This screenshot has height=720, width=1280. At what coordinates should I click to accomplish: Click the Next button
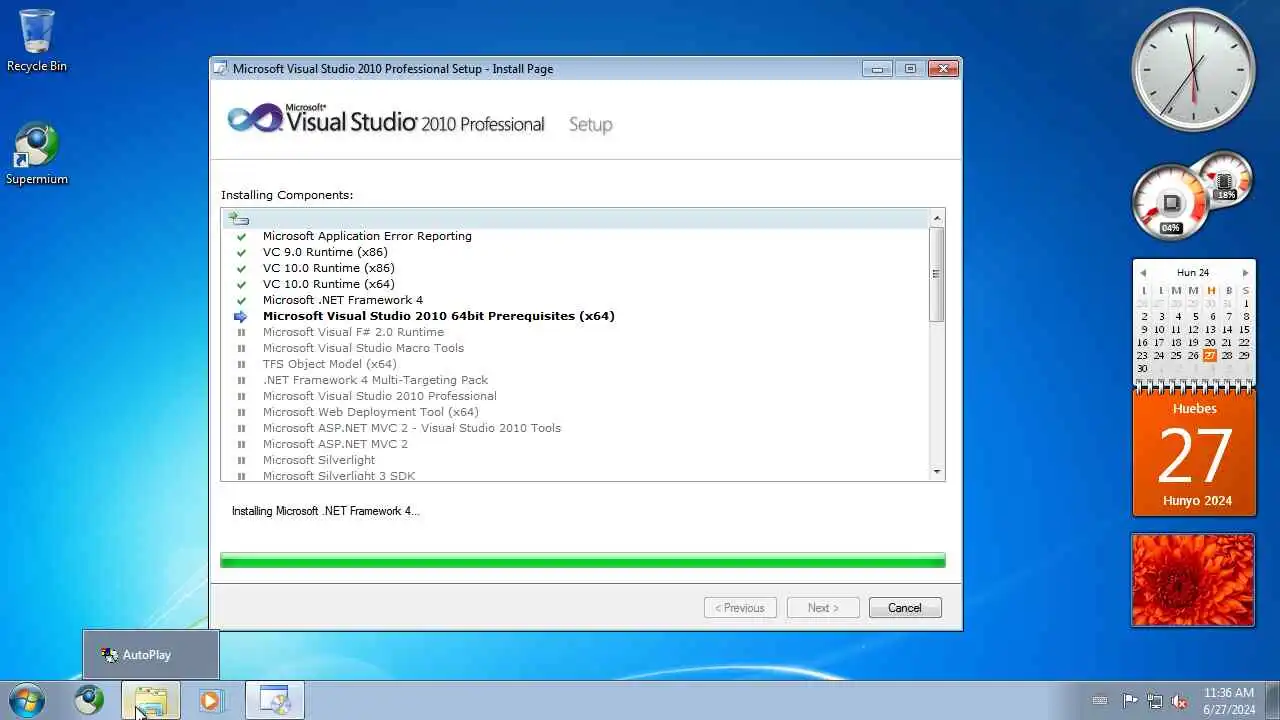point(823,608)
